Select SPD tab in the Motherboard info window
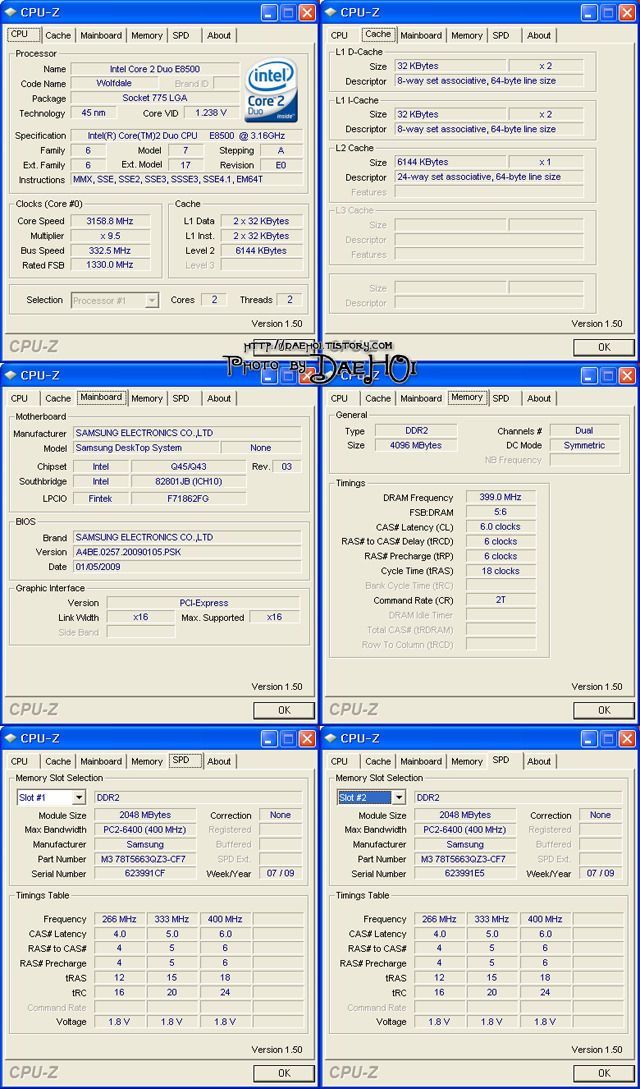Image resolution: width=640 pixels, height=1089 pixels. (x=180, y=399)
